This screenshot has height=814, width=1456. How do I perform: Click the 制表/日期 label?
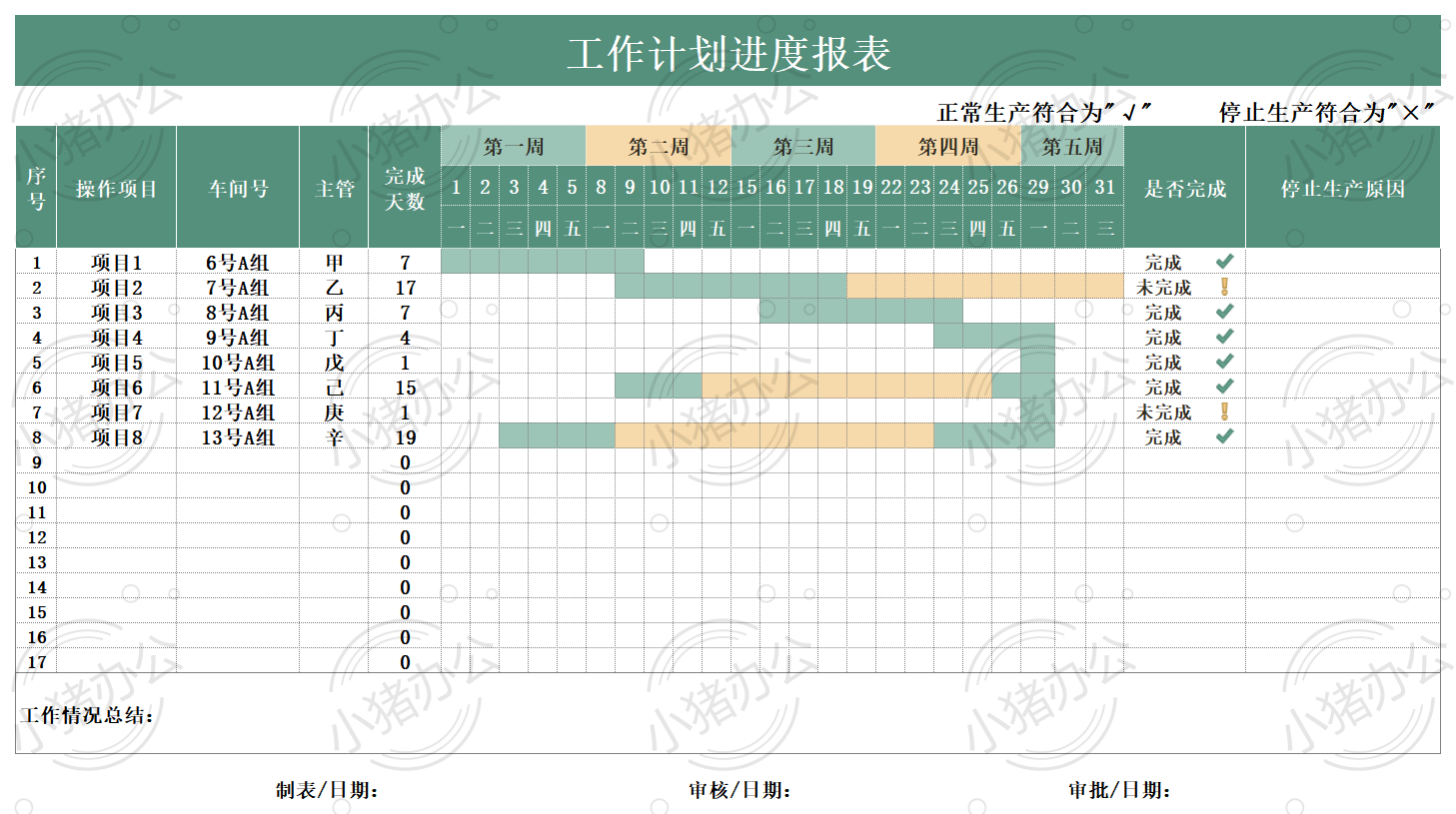pos(327,790)
